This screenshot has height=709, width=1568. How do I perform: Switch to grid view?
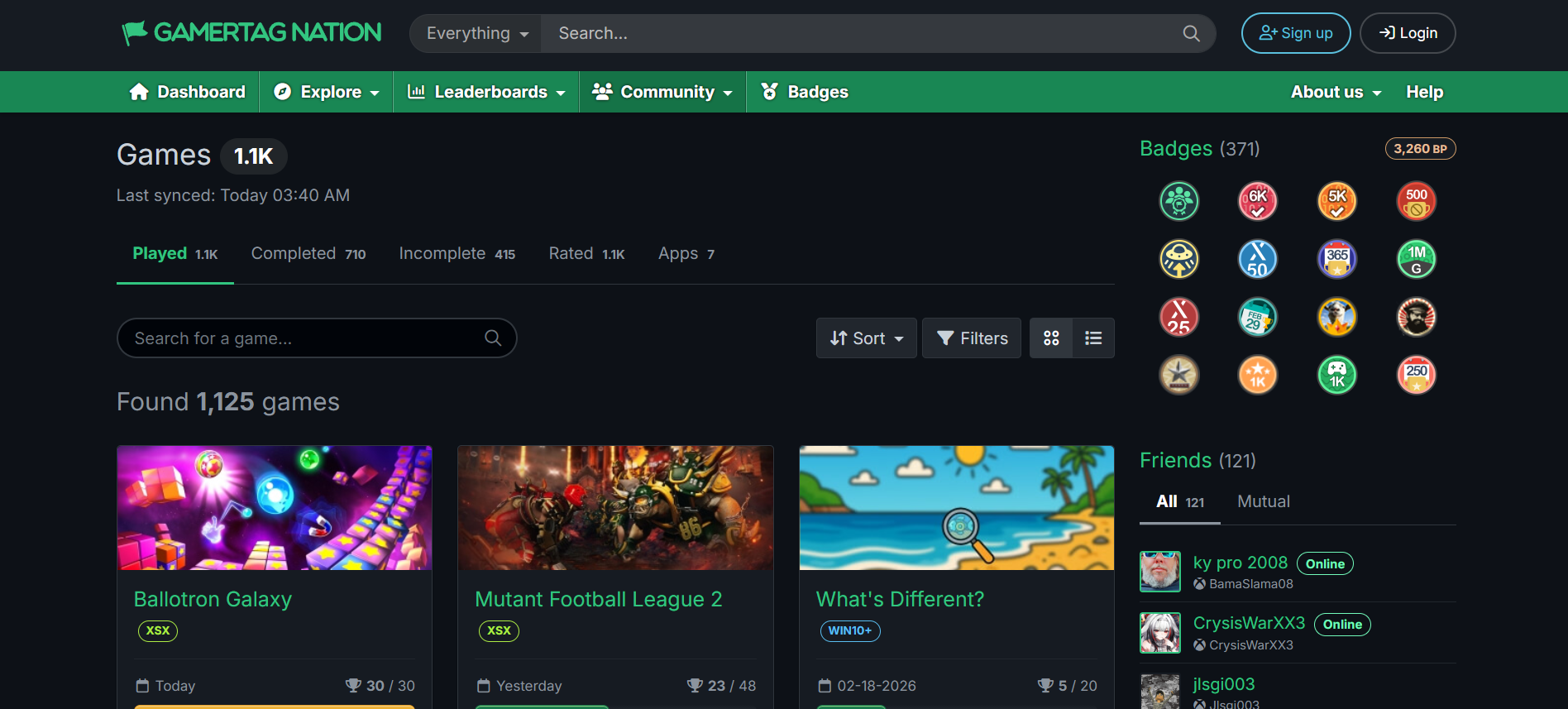pyautogui.click(x=1051, y=338)
